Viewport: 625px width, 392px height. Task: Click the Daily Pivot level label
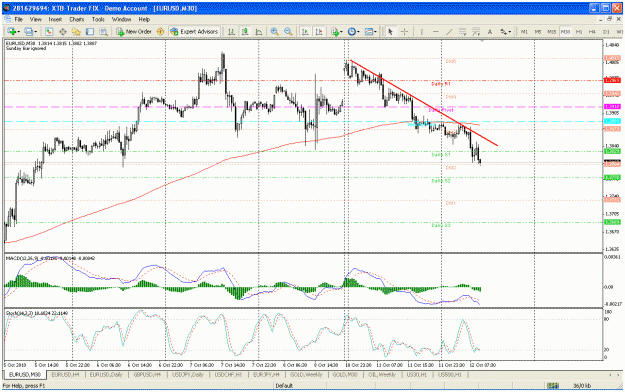click(x=441, y=110)
